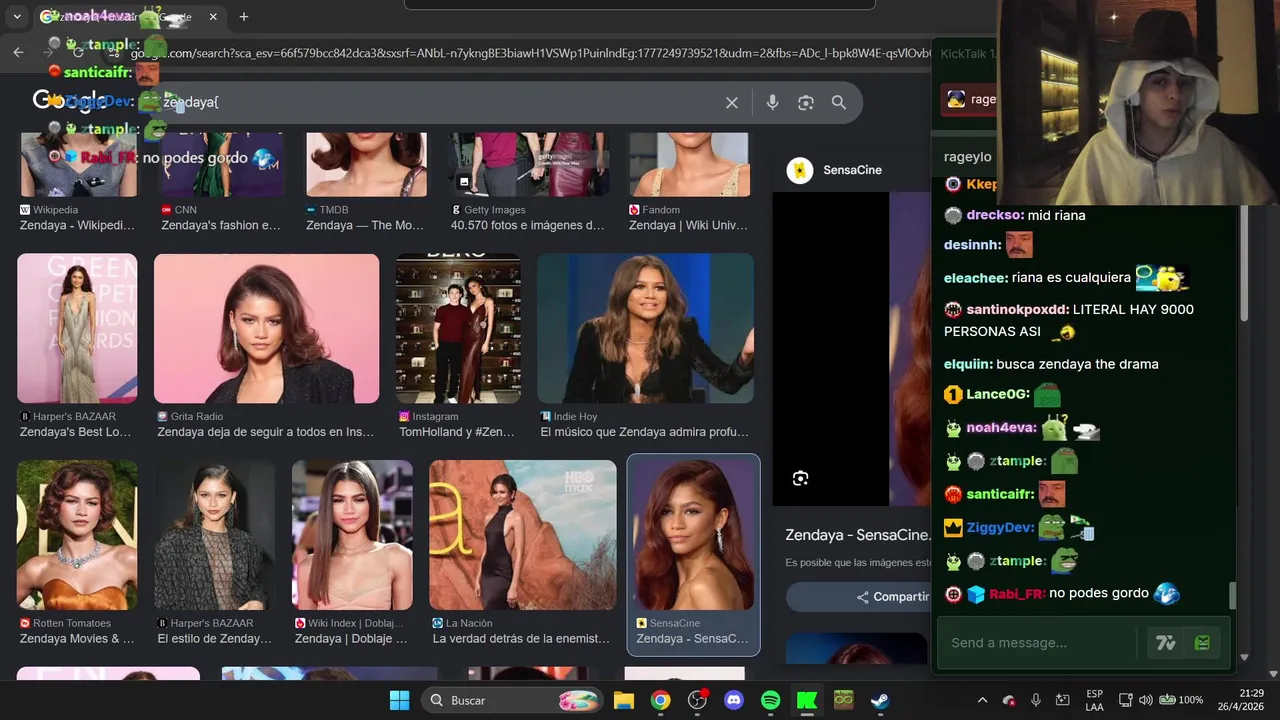Image resolution: width=1280 pixels, height=720 pixels.
Task: Clear the Google search box text
Action: (x=732, y=103)
